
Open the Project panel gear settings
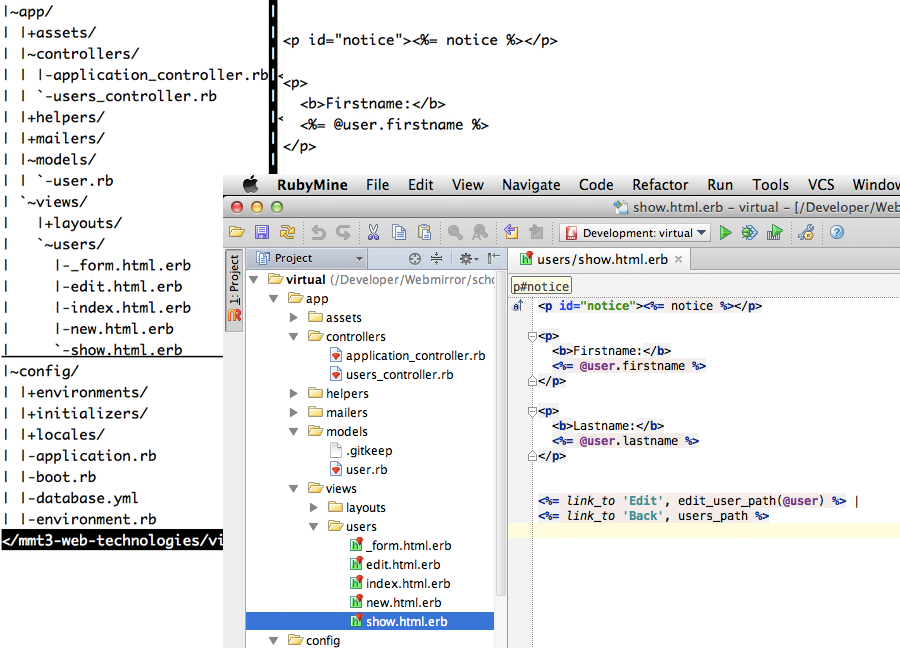click(468, 259)
